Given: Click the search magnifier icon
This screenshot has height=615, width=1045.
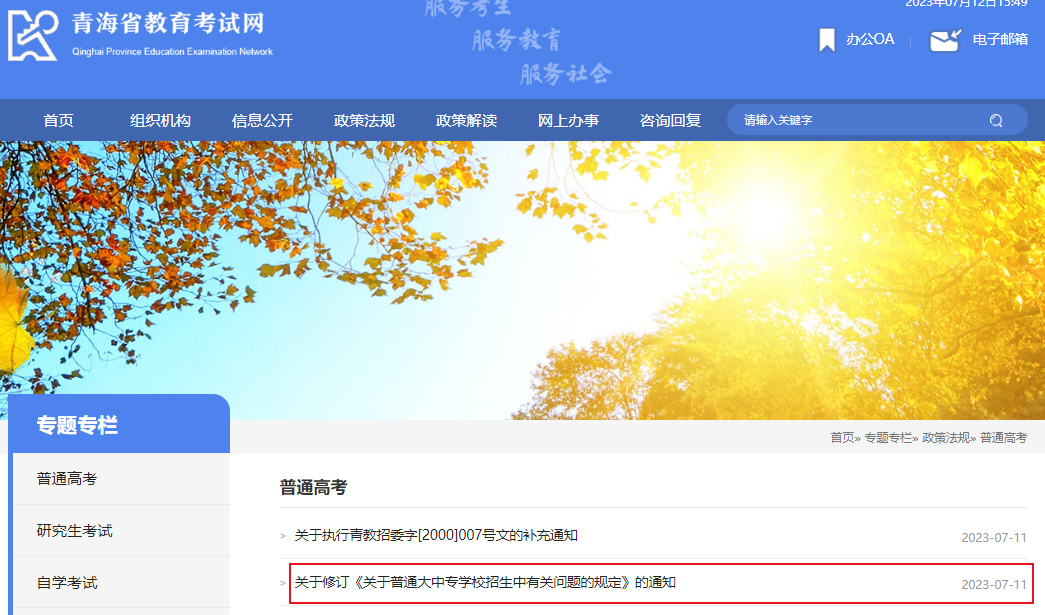Looking at the screenshot, I should point(995,119).
